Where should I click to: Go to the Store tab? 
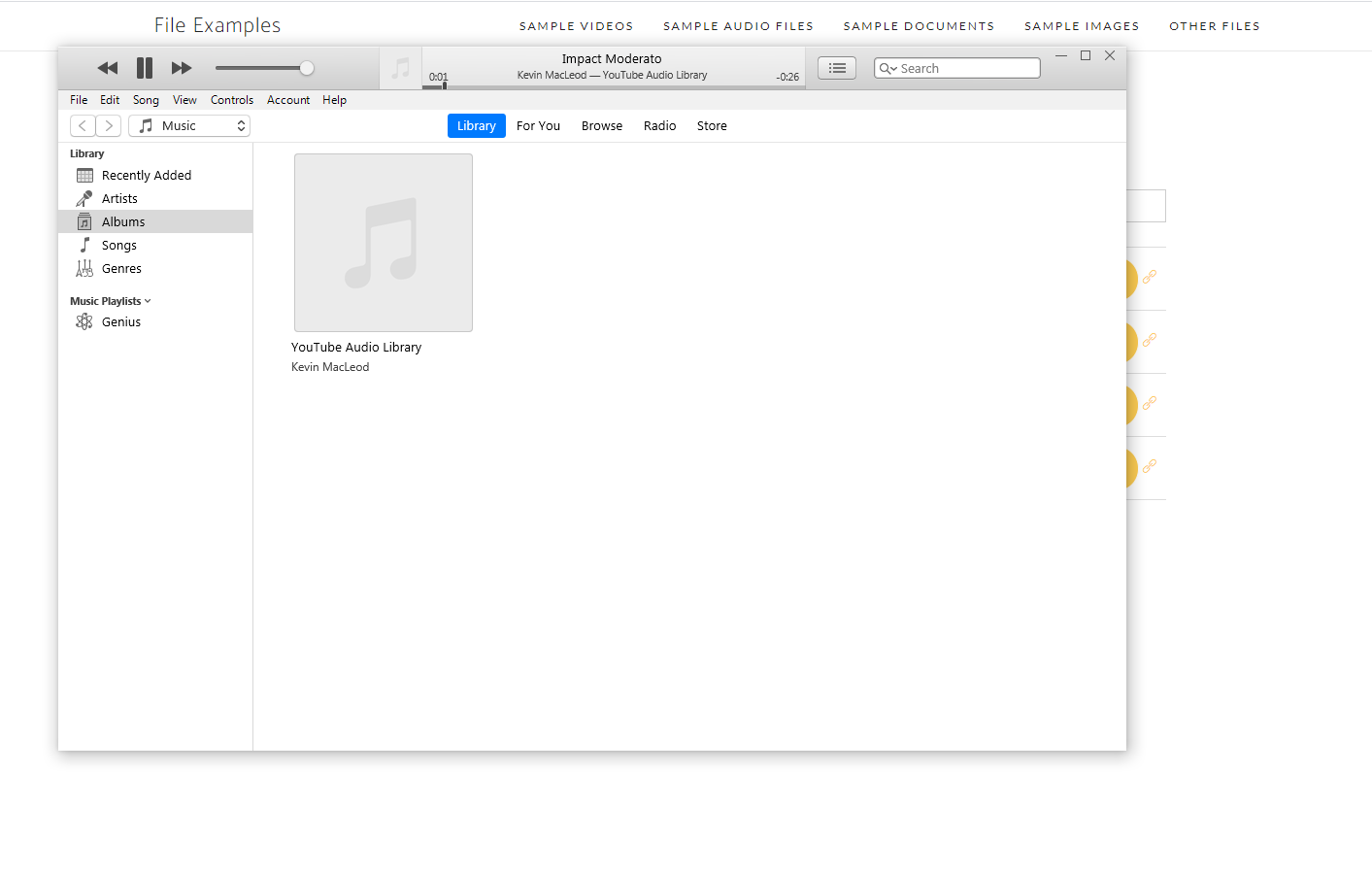(x=712, y=126)
